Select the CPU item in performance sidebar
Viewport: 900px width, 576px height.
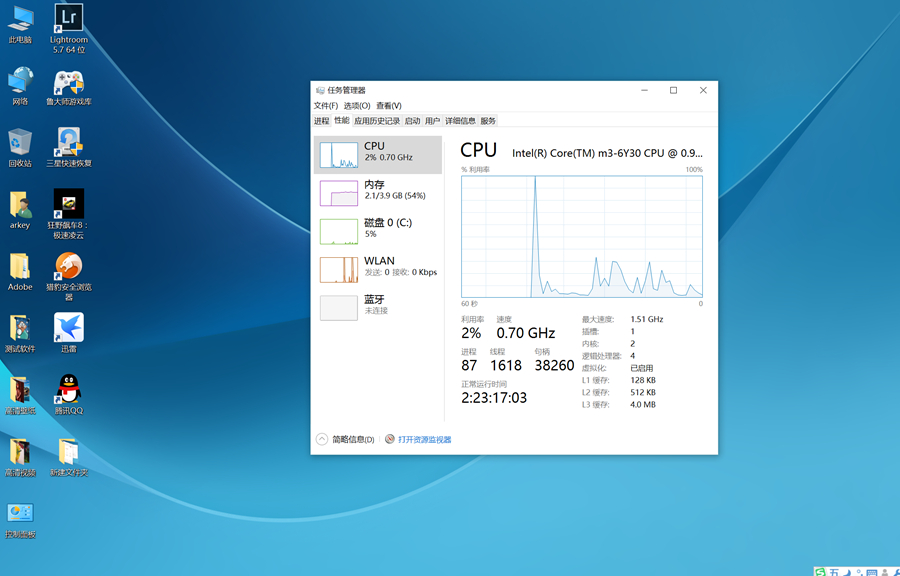tap(378, 155)
